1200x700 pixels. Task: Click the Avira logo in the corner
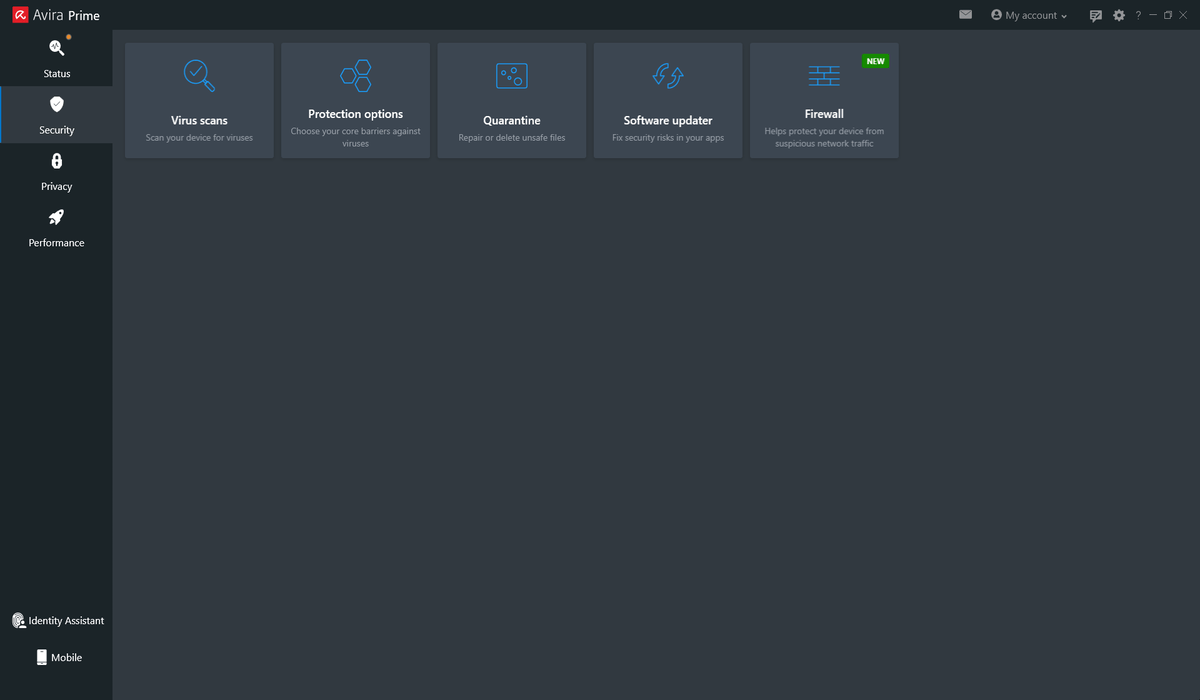(19, 14)
